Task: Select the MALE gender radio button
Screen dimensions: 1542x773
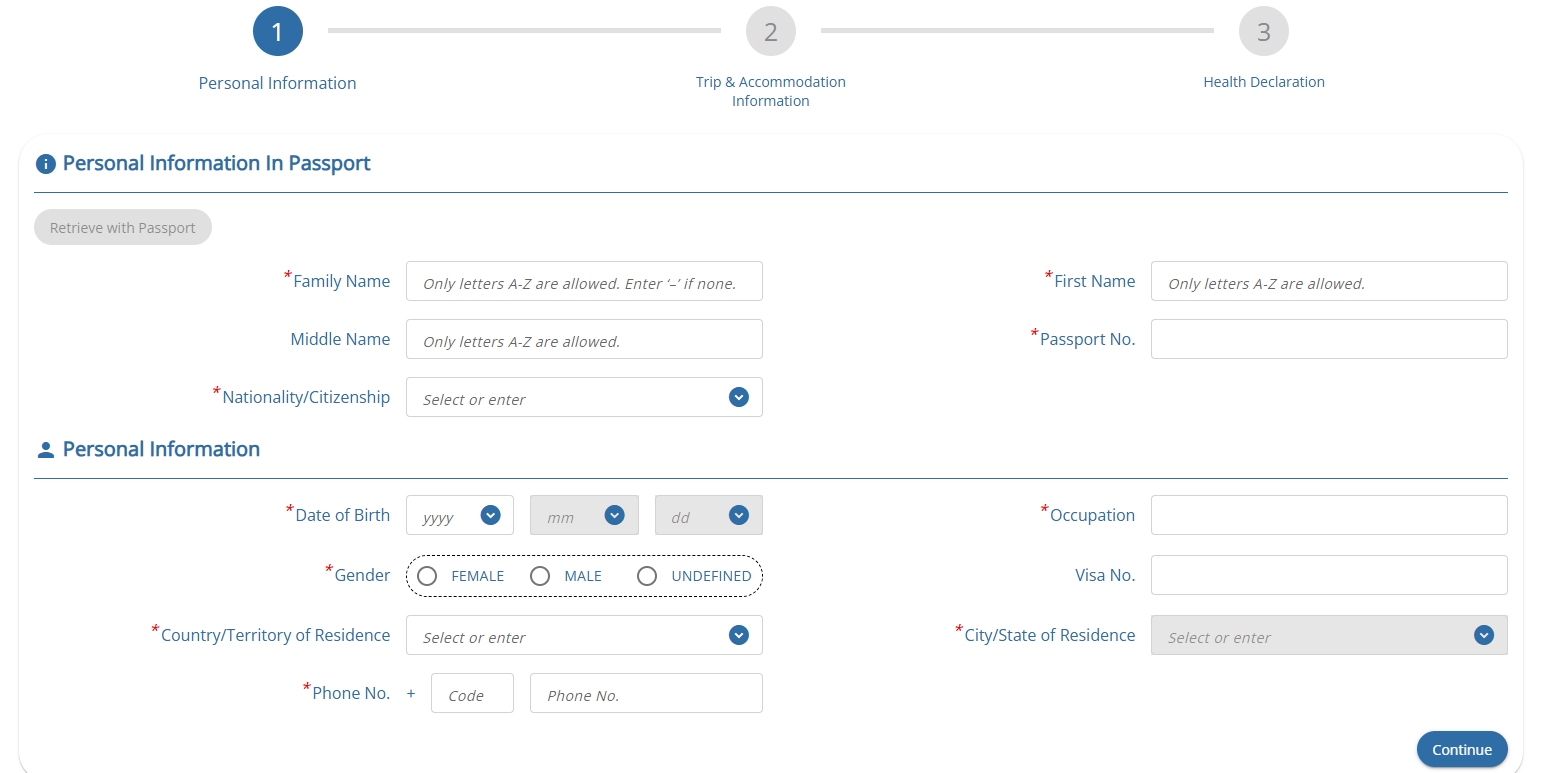Action: (x=540, y=576)
